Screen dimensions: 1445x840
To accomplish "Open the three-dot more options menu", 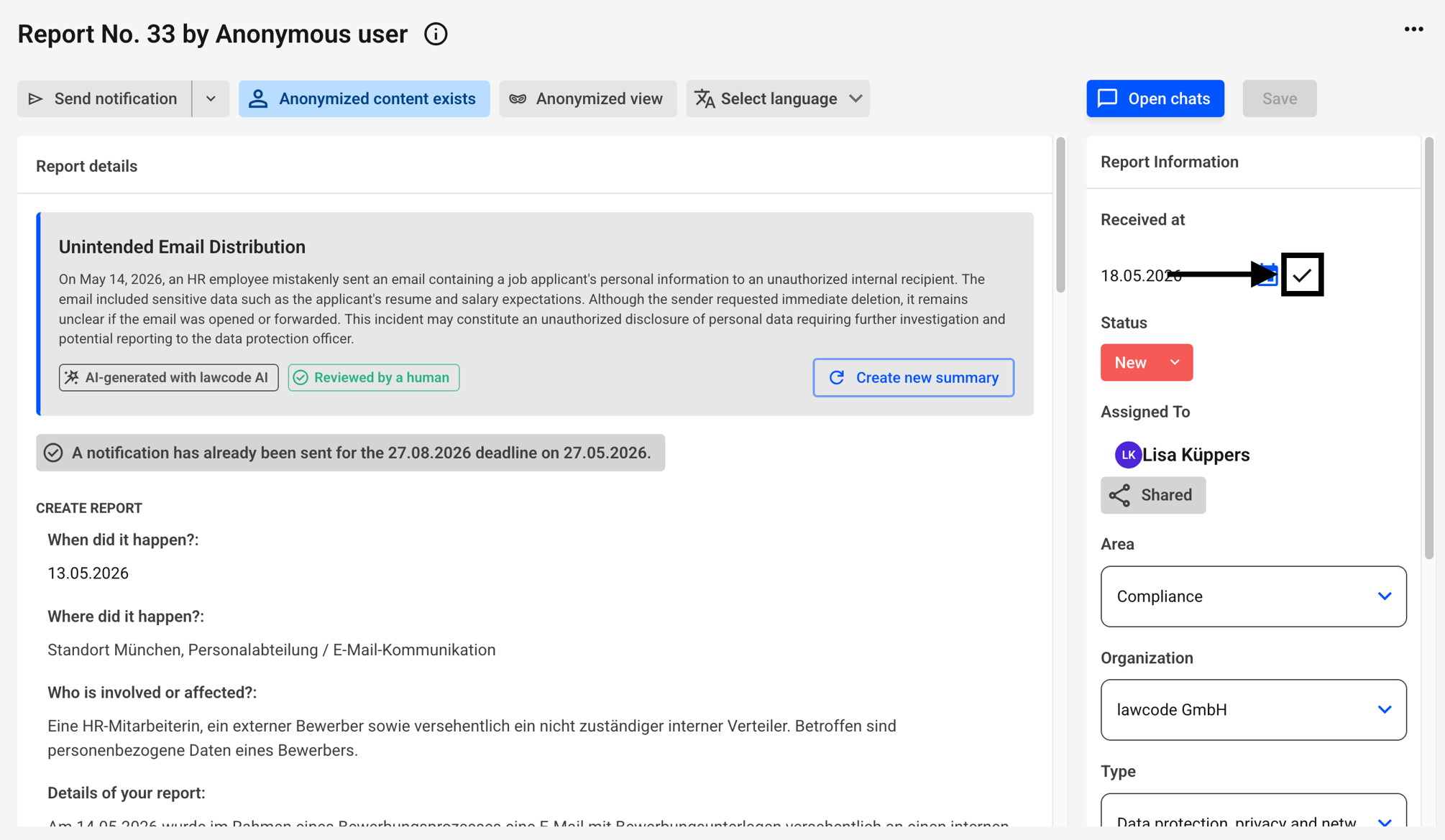I will pyautogui.click(x=1413, y=29).
